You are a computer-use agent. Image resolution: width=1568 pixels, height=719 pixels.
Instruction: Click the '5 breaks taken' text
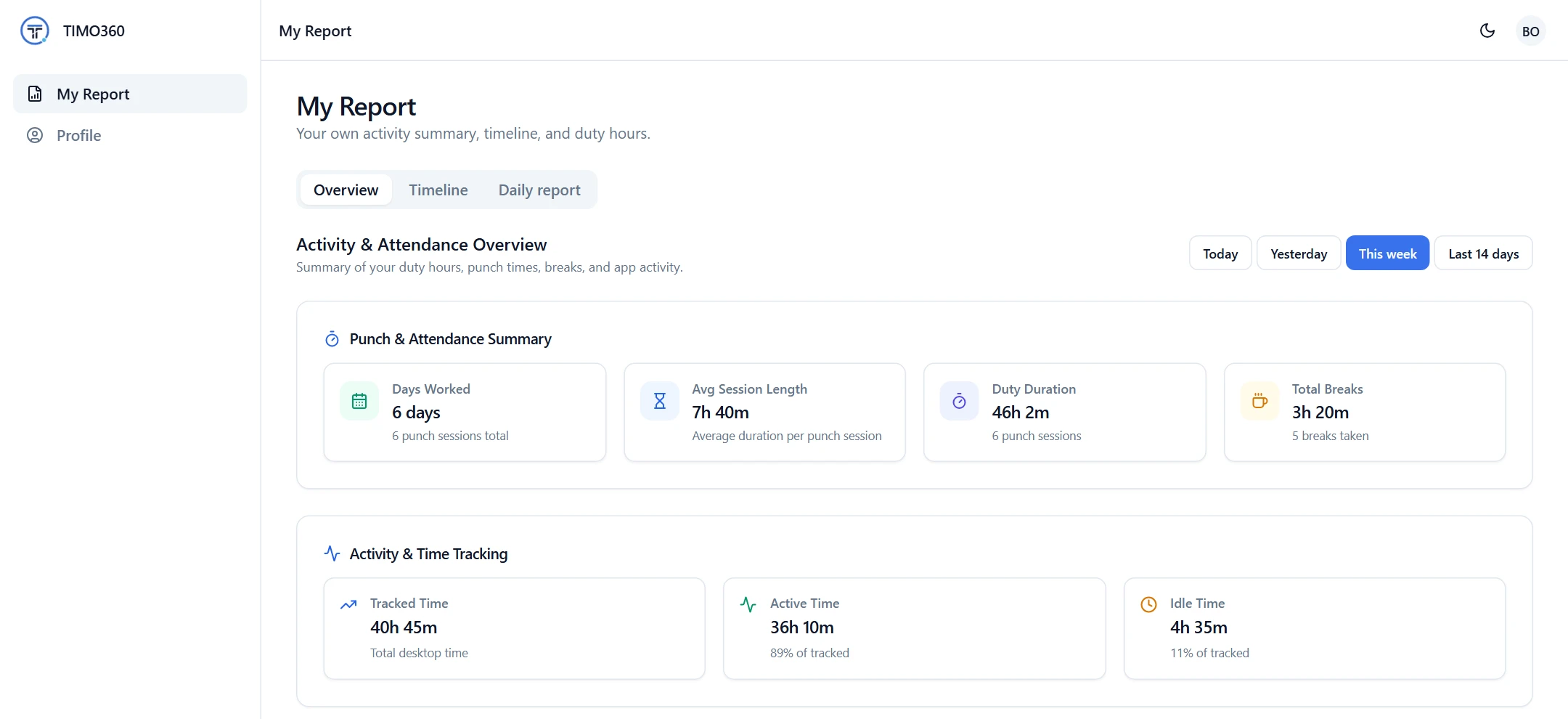pyautogui.click(x=1331, y=436)
